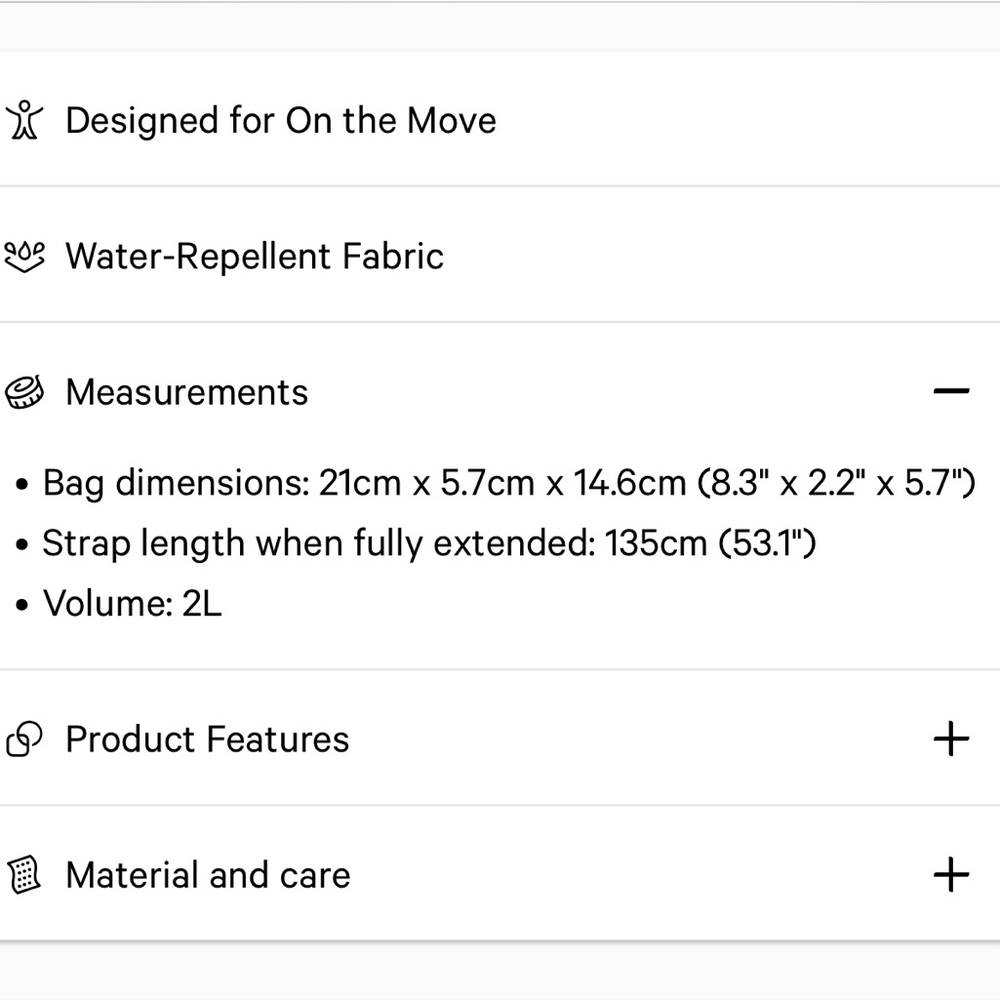Click the overlapping shapes Product Features icon

25,740
